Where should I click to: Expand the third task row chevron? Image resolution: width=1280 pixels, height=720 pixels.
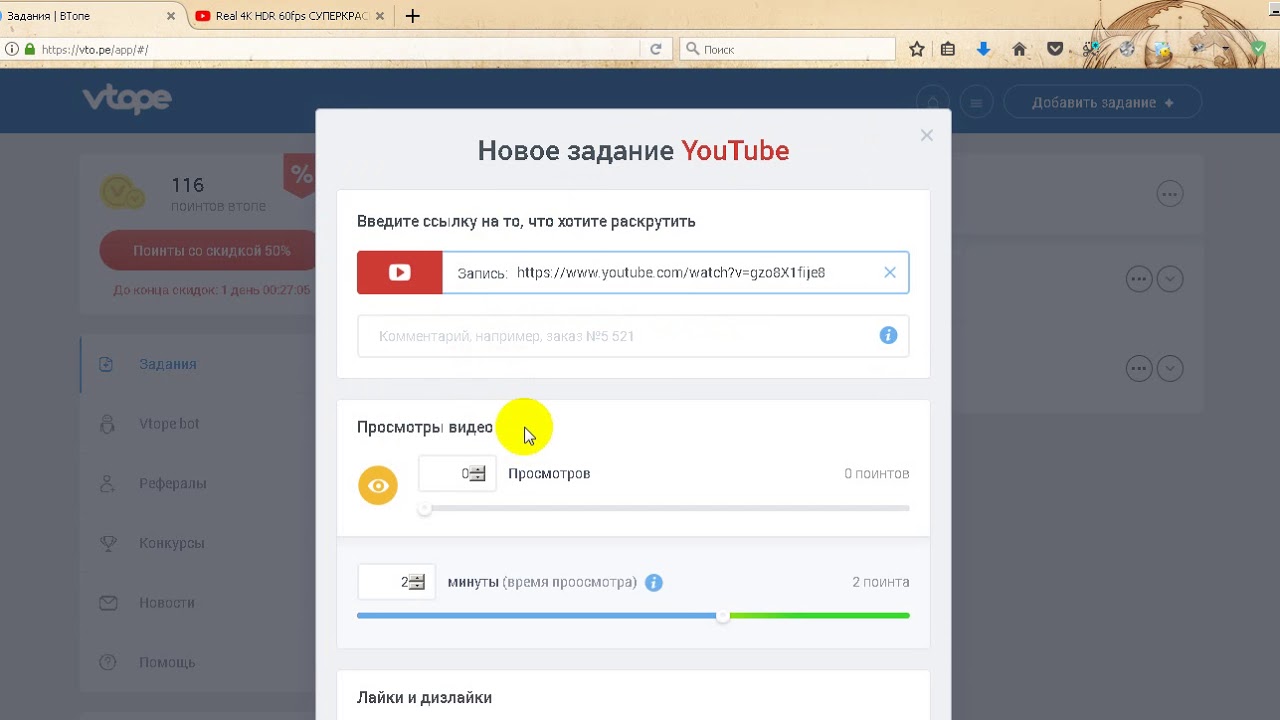pyautogui.click(x=1170, y=369)
